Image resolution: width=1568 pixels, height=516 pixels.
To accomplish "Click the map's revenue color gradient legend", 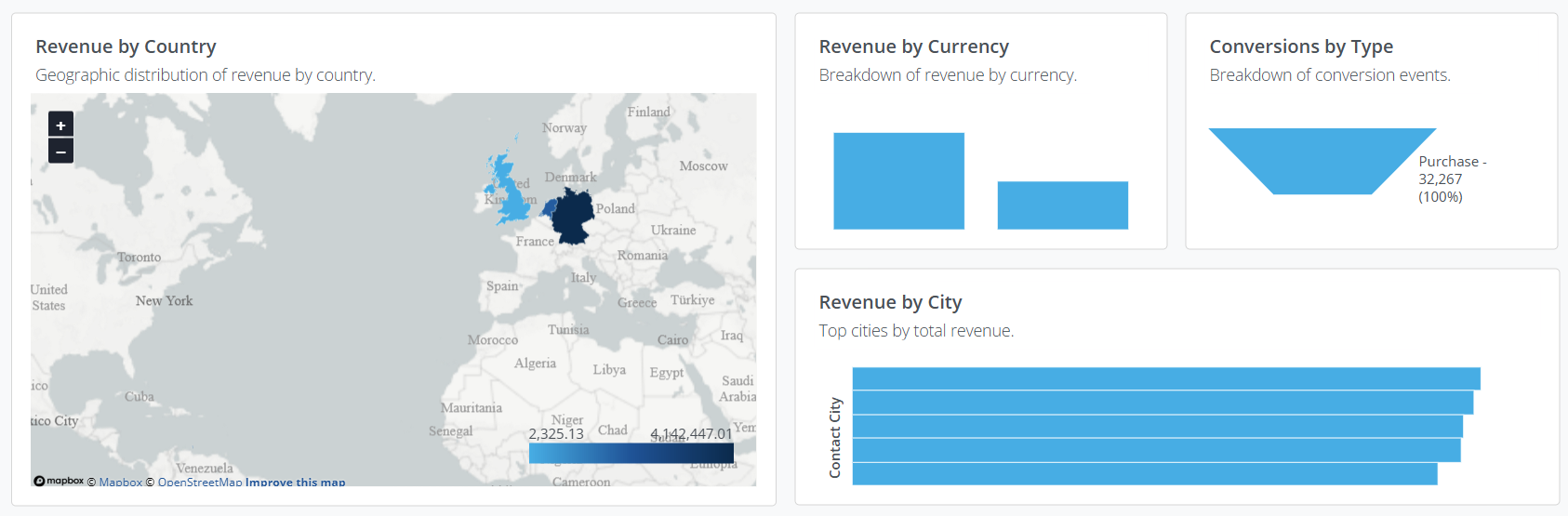I will click(631, 453).
